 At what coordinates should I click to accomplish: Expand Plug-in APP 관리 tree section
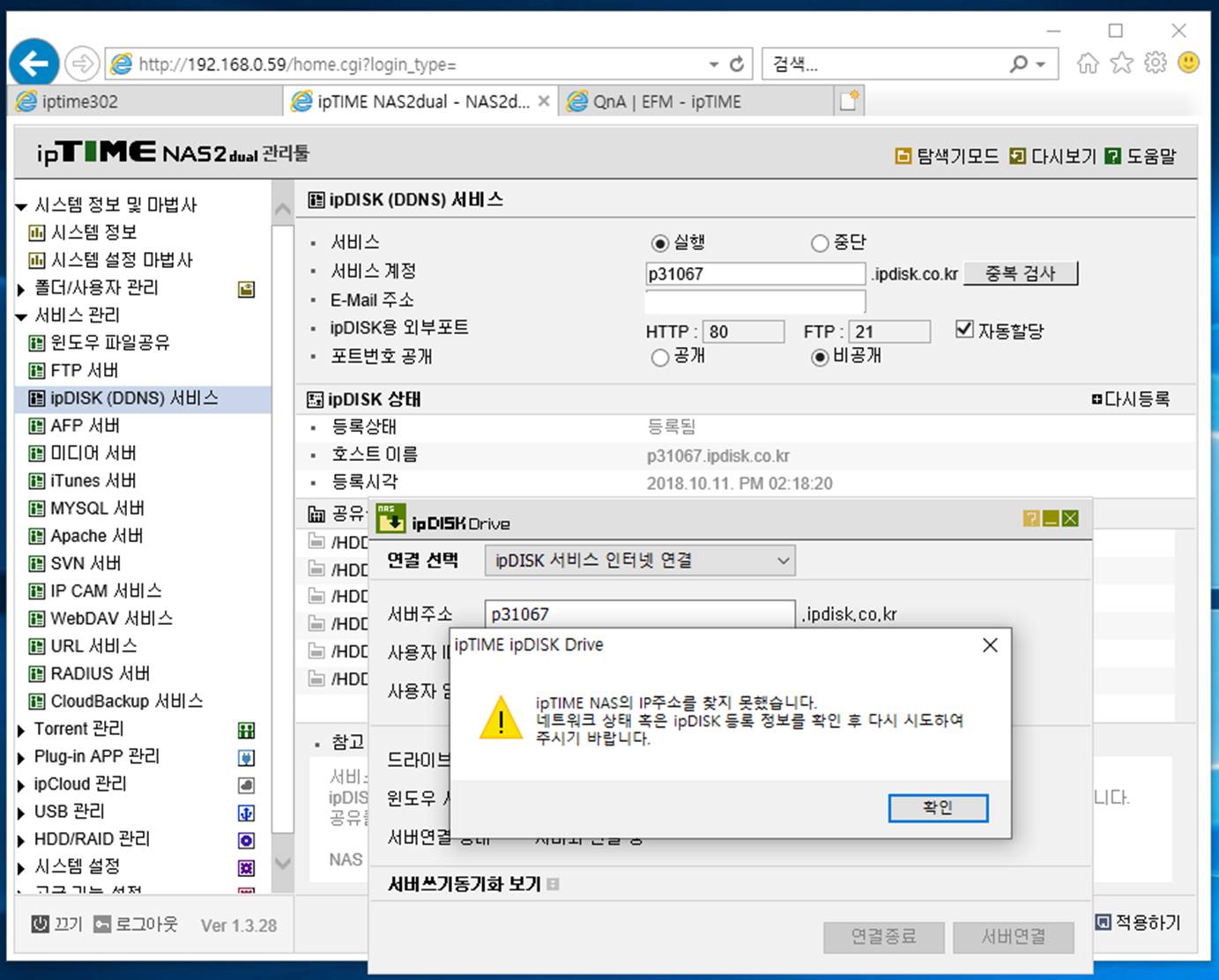pos(22,758)
